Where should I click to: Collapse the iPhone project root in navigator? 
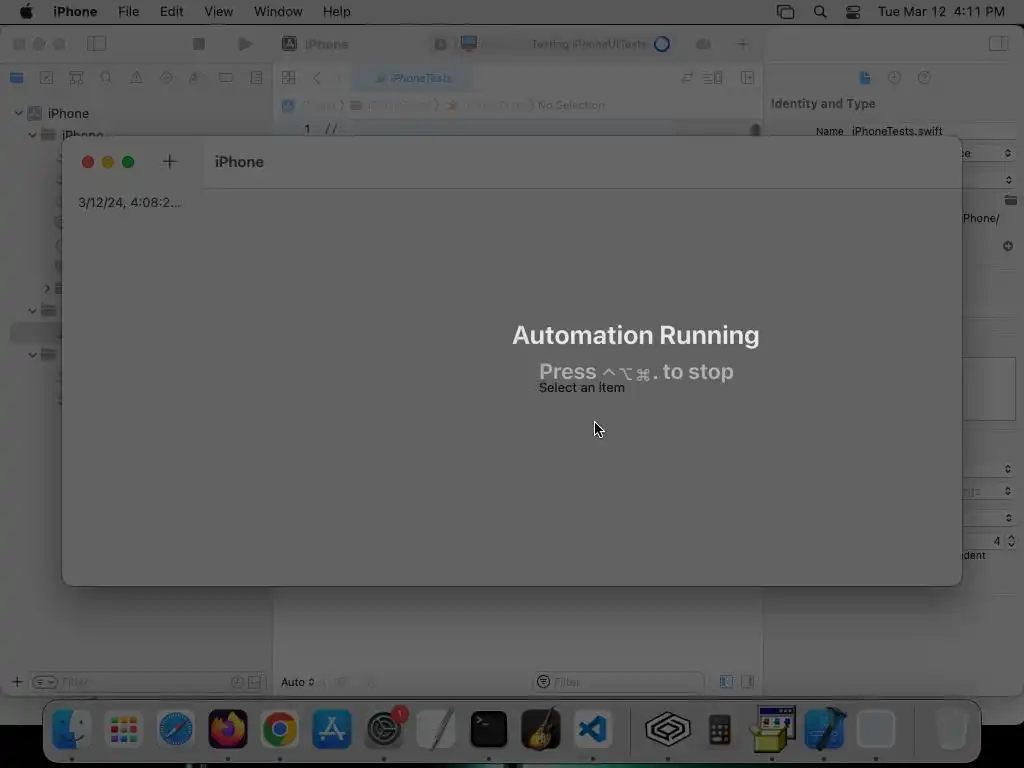(x=18, y=113)
